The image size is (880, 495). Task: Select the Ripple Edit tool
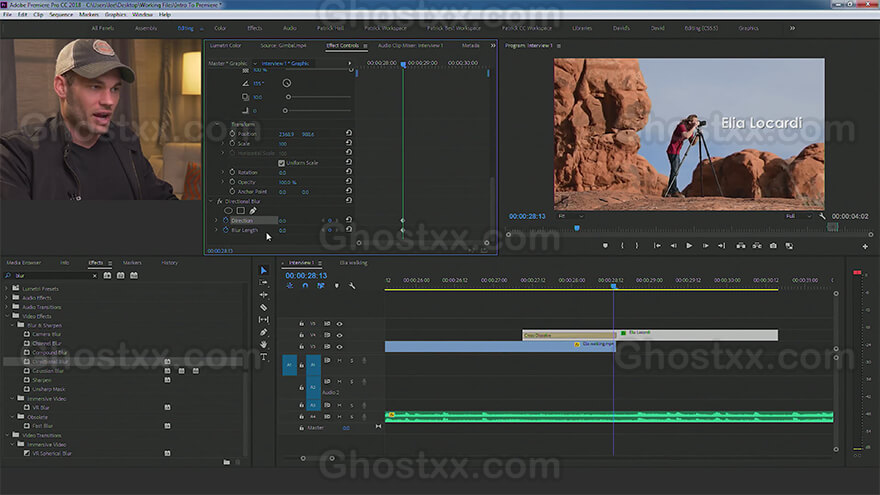pyautogui.click(x=264, y=295)
